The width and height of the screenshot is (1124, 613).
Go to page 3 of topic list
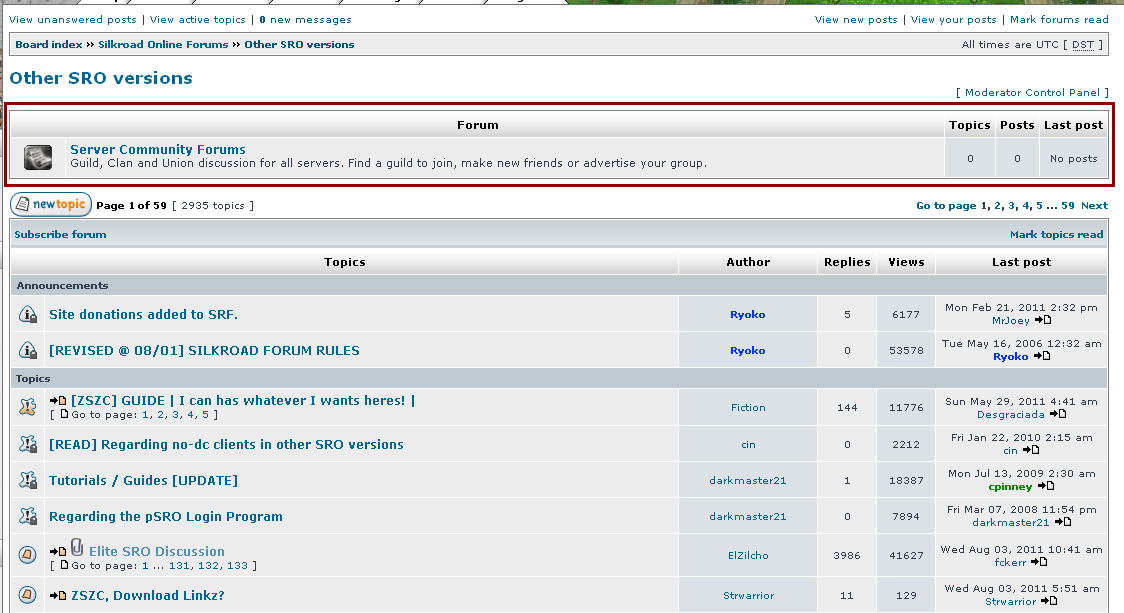point(1012,206)
